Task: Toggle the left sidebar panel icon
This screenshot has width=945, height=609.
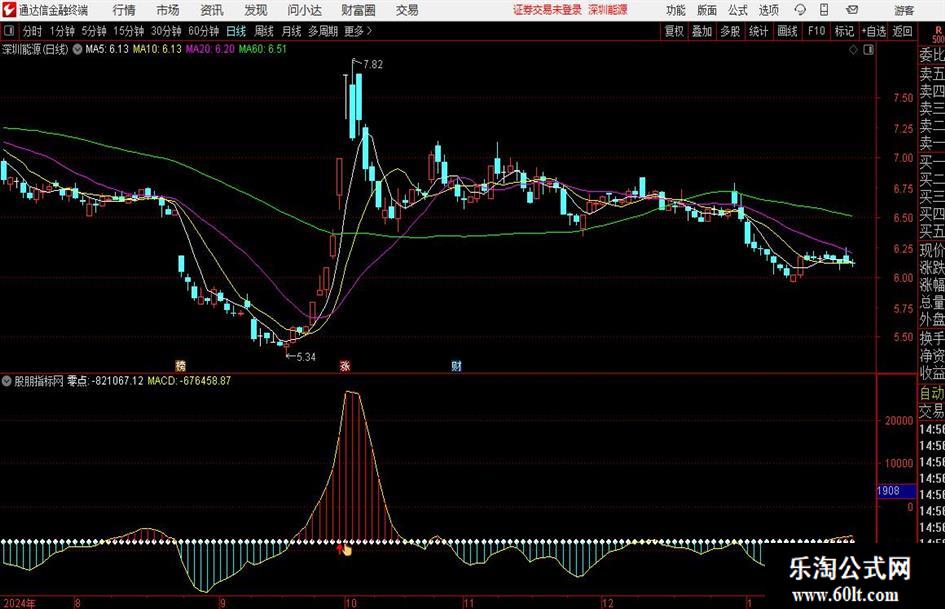Action: 9,31
